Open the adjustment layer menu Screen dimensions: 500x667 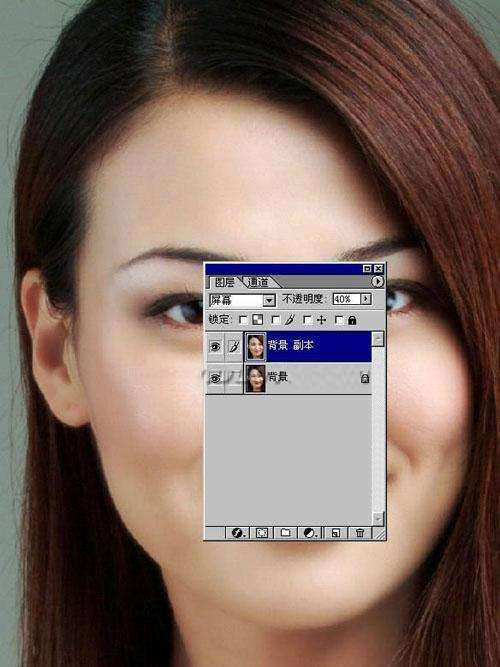(x=310, y=533)
